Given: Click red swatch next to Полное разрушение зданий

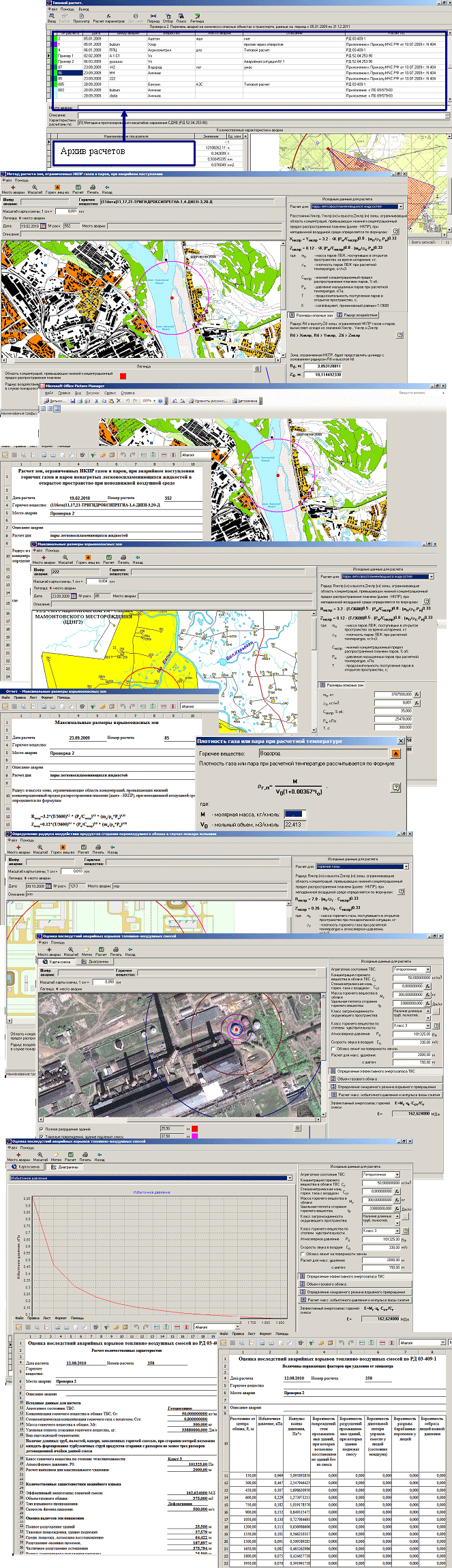Looking at the screenshot, I should click(x=194, y=1129).
